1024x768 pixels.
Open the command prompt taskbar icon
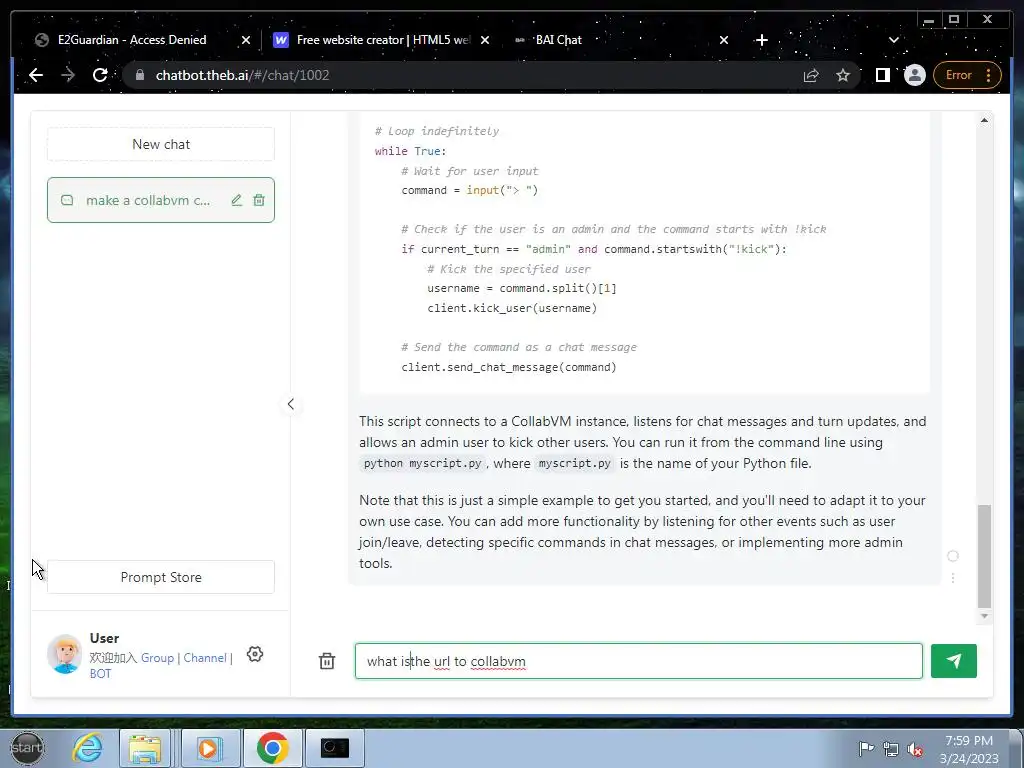tap(334, 748)
